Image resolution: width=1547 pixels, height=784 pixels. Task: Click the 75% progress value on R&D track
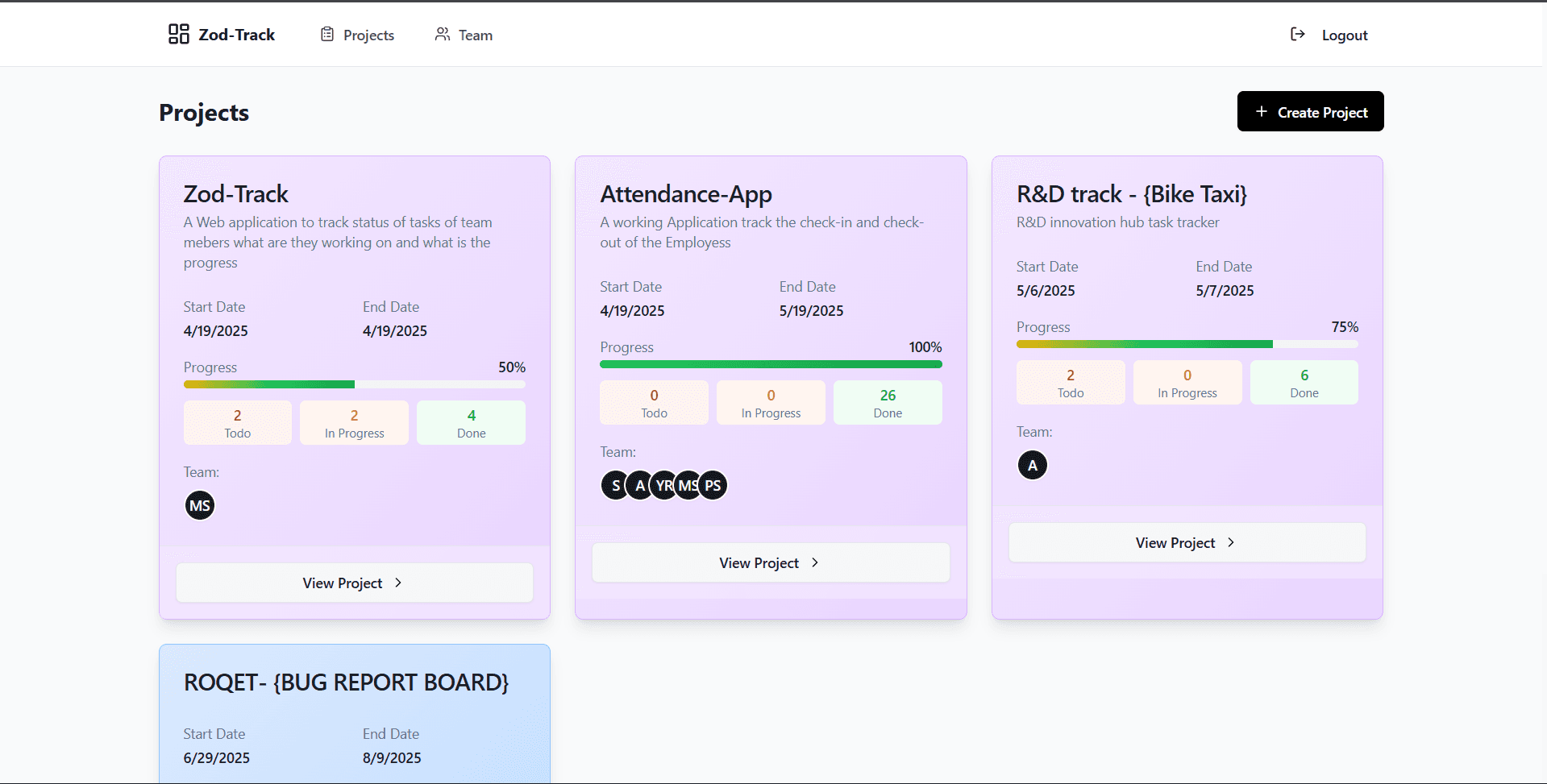point(1345,327)
